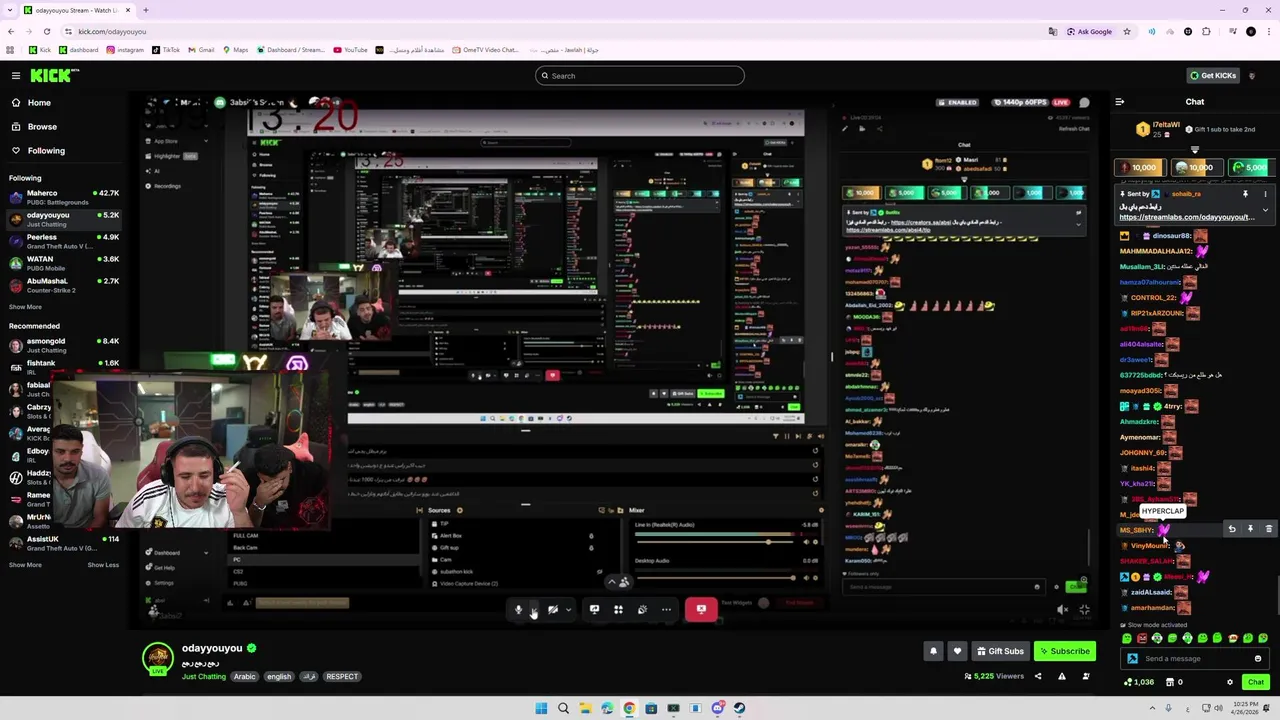1280x720 pixels.
Task: Open Steam from the taskbar
Action: click(x=739, y=708)
